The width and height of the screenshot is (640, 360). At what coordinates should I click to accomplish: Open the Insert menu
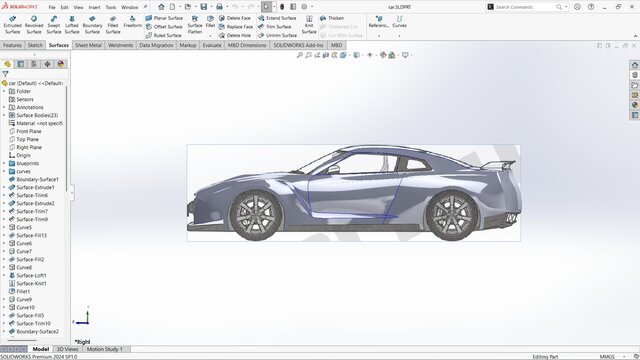coord(94,7)
